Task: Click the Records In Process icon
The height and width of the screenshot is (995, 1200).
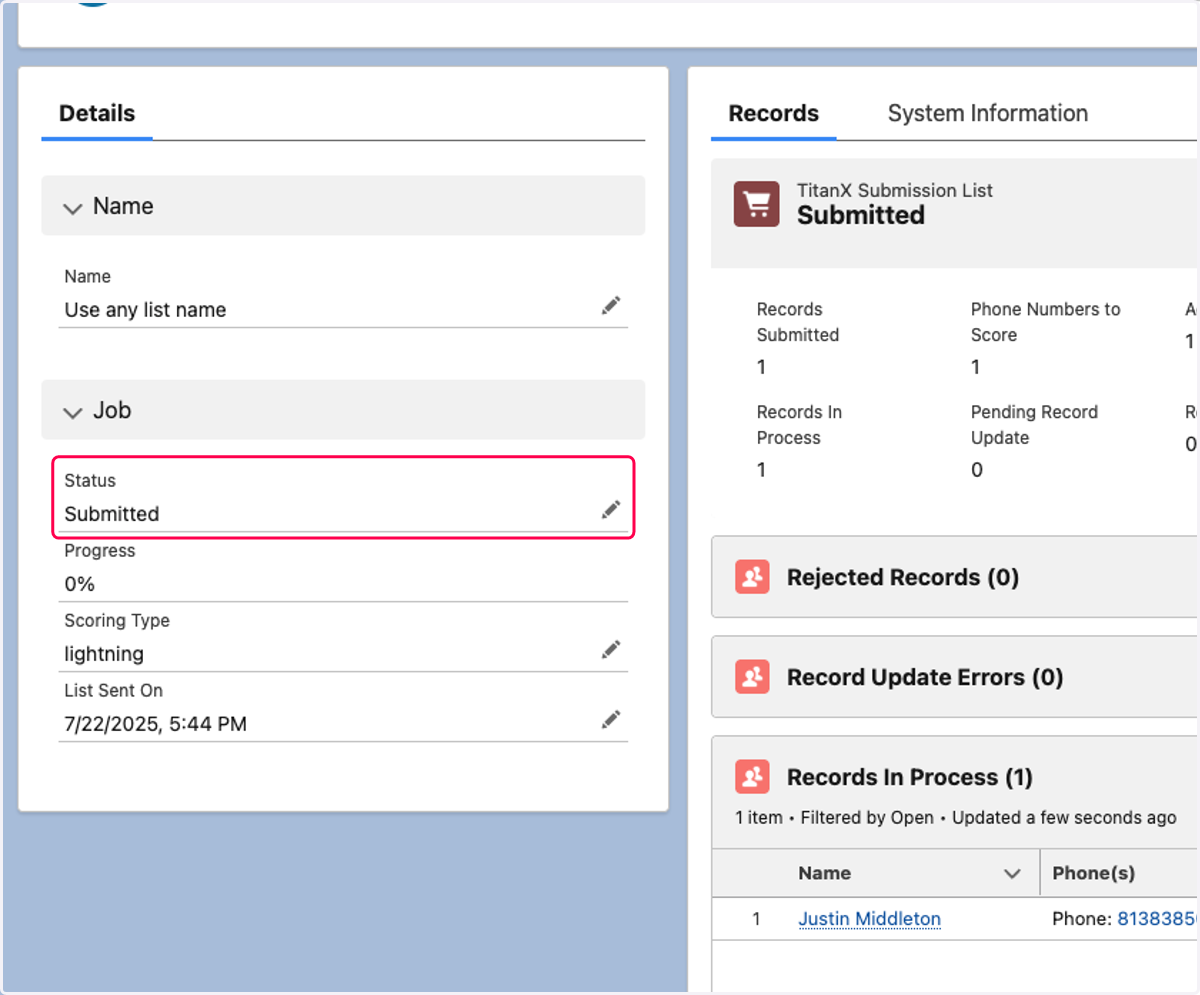Action: (752, 777)
